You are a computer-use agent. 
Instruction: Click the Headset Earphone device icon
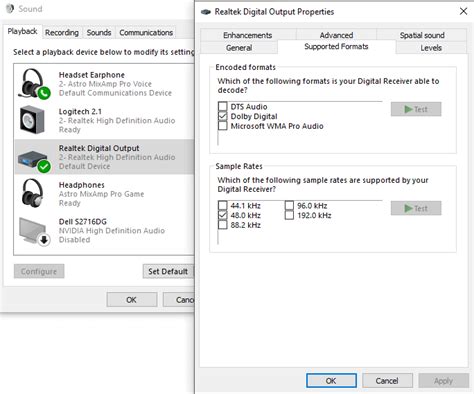tap(34, 84)
